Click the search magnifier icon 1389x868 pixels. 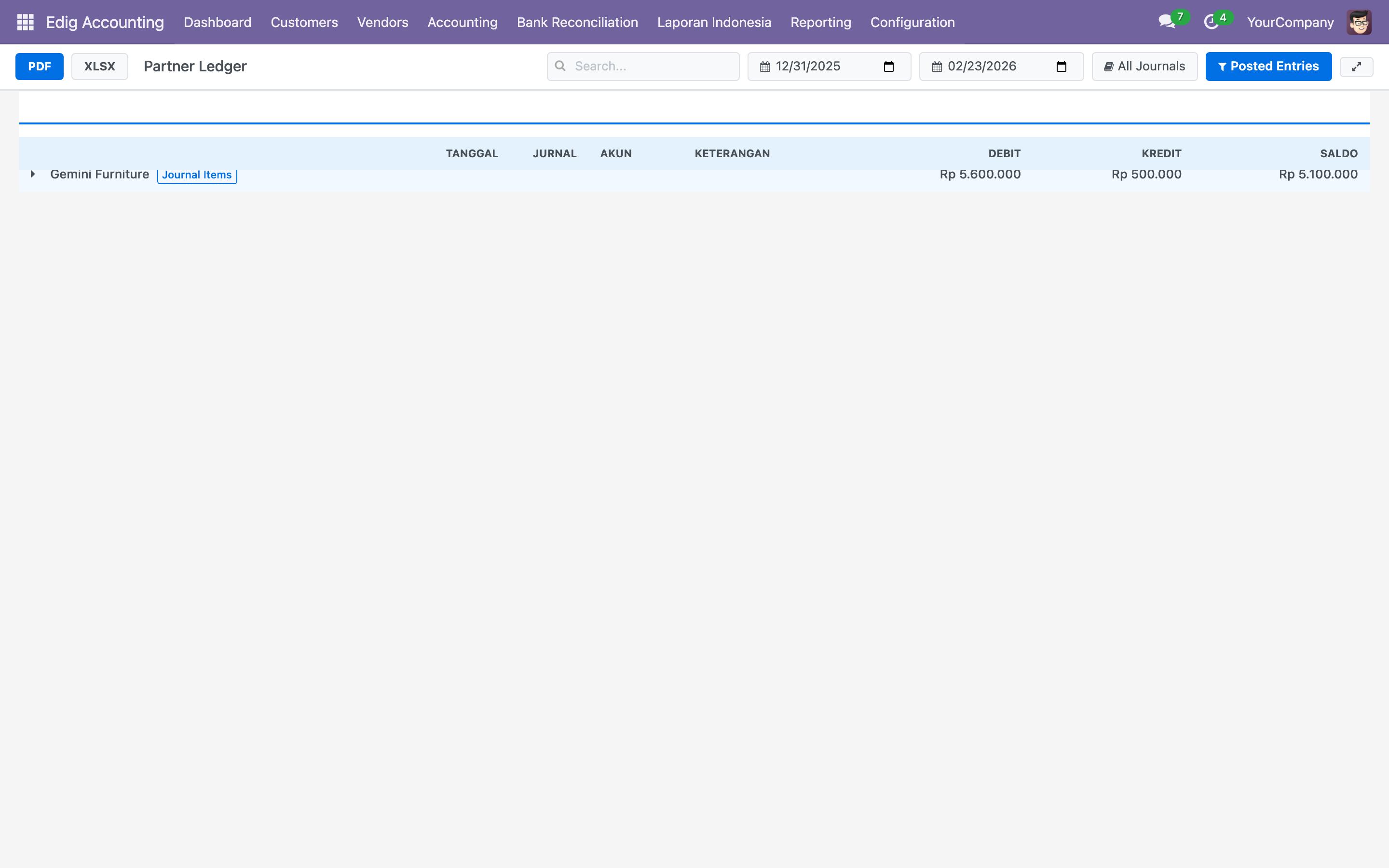click(x=561, y=66)
